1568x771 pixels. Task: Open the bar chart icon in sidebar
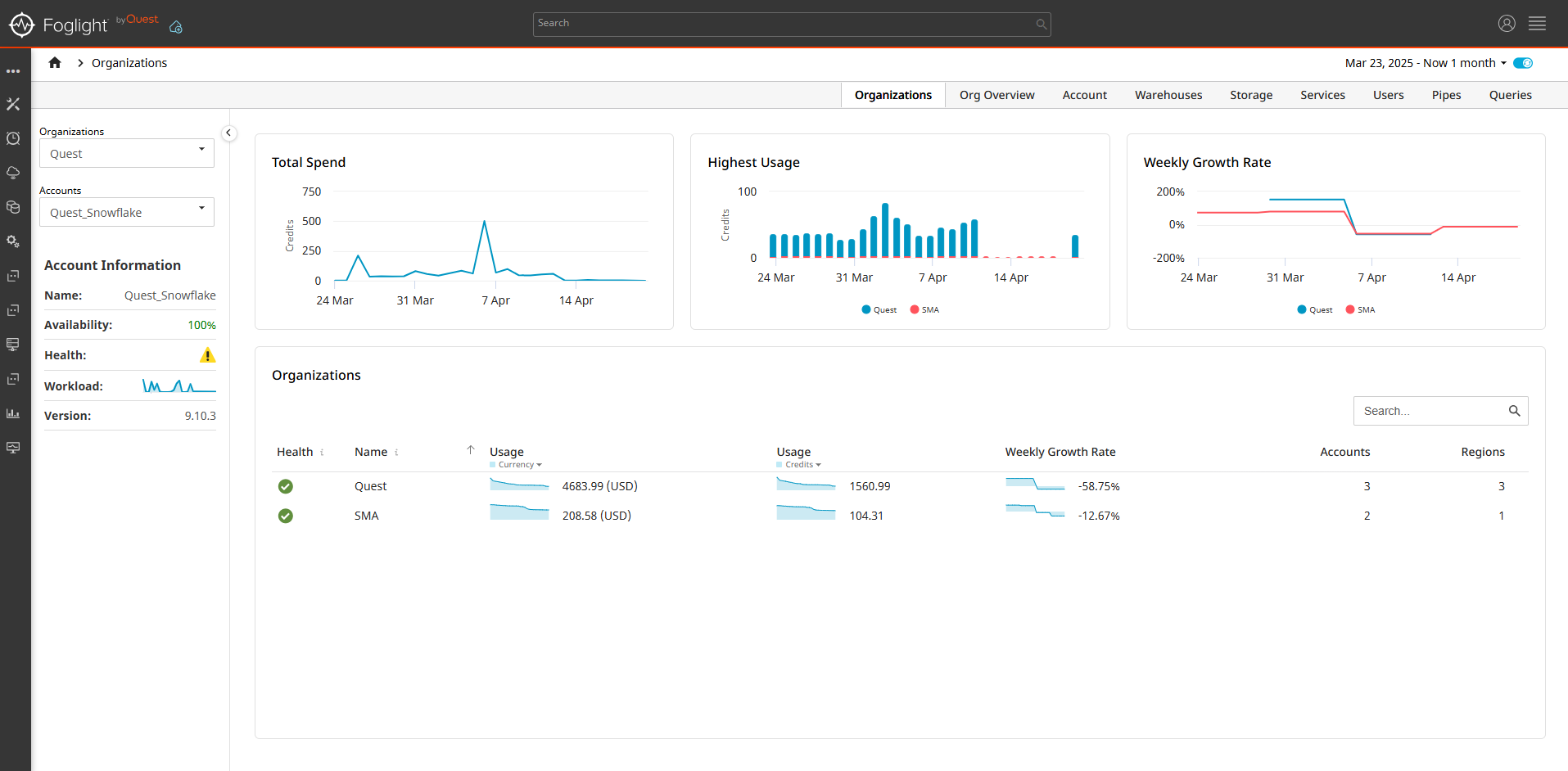[x=13, y=413]
